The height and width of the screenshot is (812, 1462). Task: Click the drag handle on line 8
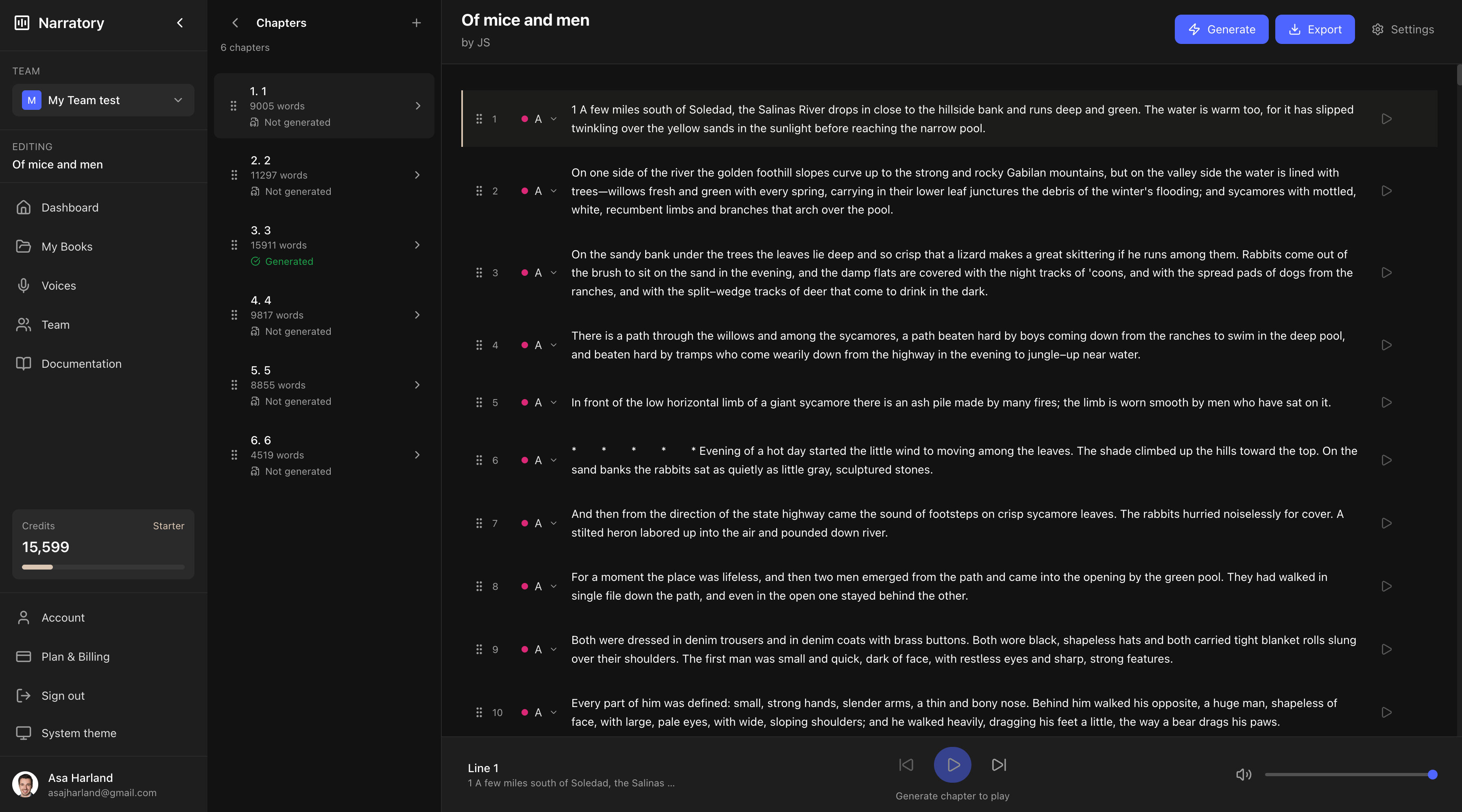[479, 586]
